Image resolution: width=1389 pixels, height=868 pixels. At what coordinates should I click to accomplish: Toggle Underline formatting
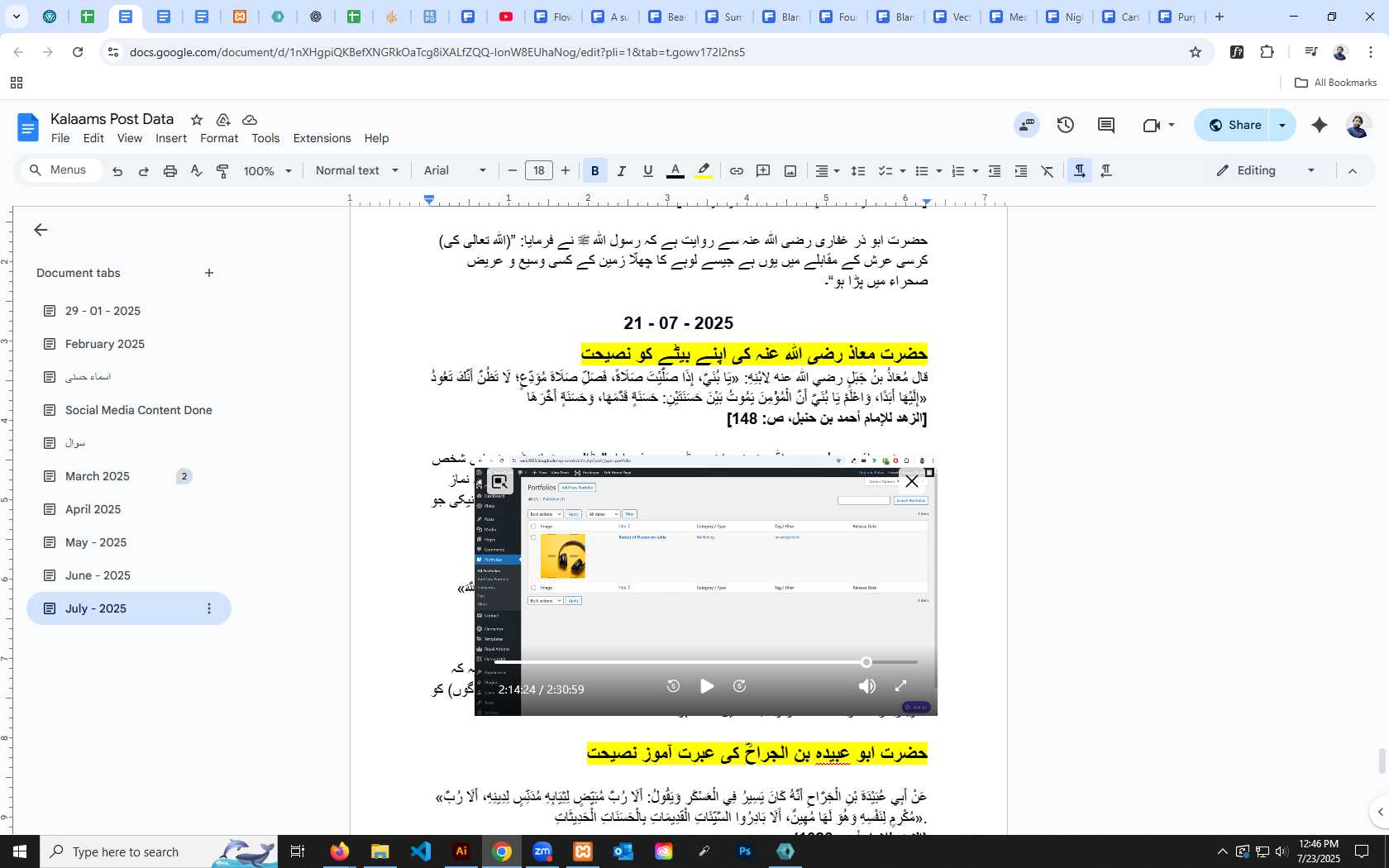pyautogui.click(x=648, y=171)
